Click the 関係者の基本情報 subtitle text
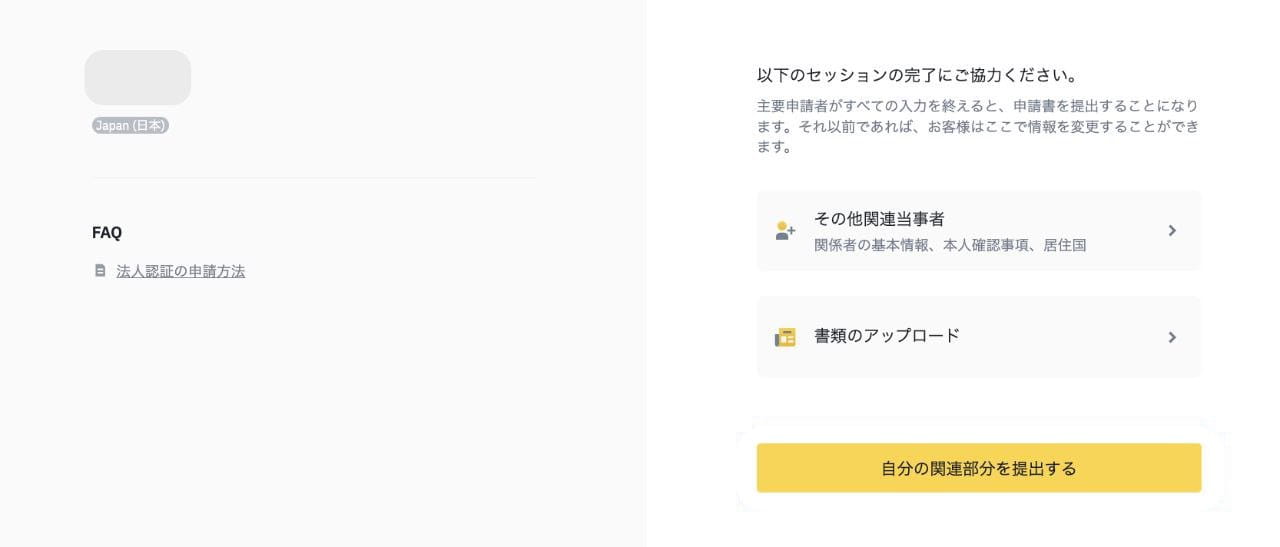This screenshot has width=1280, height=547. click(x=870, y=245)
